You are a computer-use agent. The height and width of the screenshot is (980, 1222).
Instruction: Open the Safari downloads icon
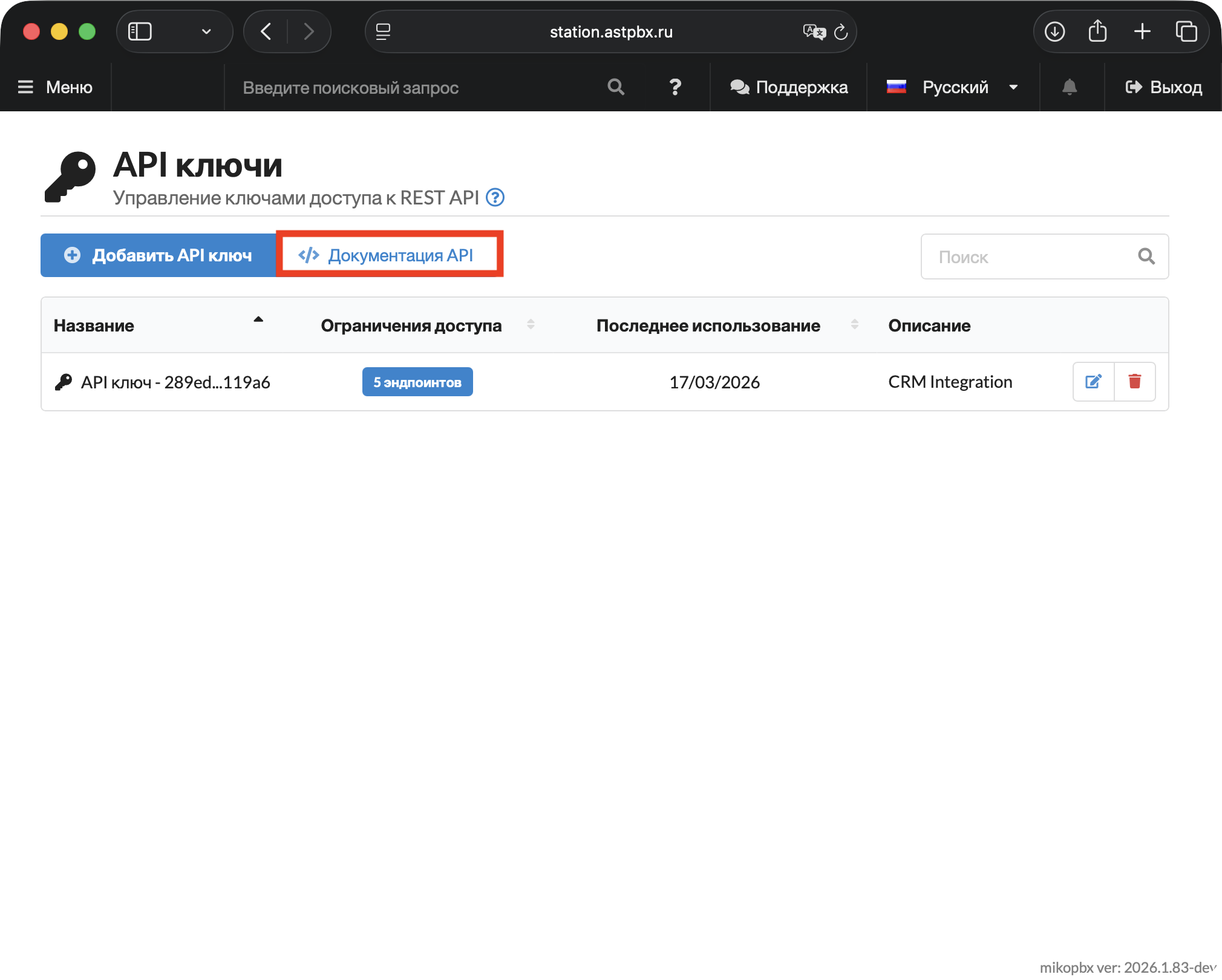1054,31
